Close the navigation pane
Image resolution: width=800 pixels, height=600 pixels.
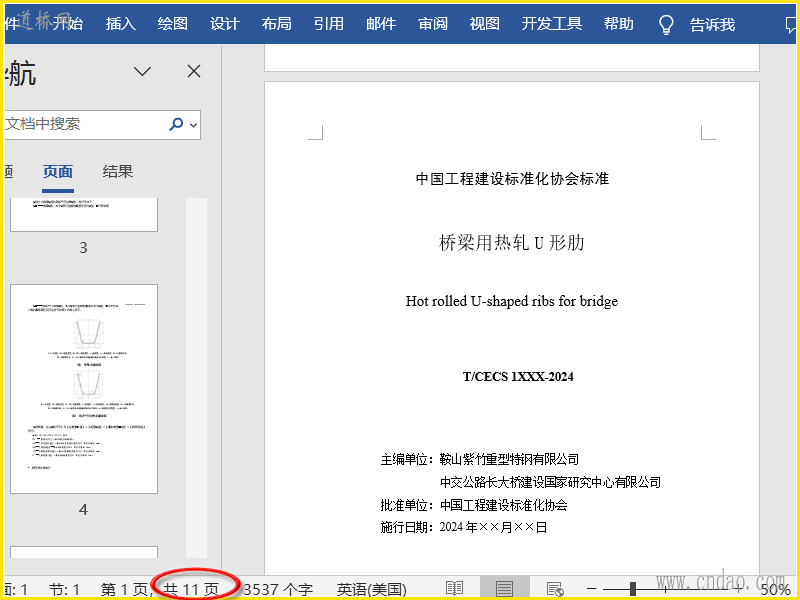[x=194, y=71]
